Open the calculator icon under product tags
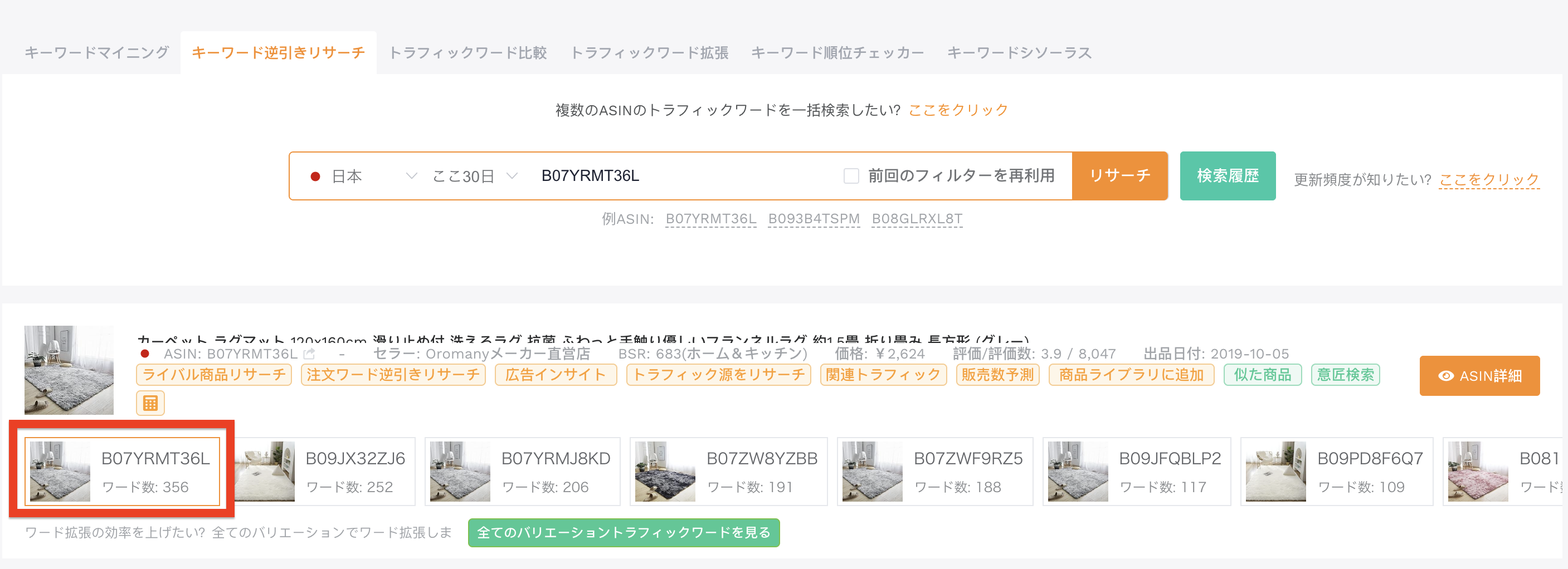The width and height of the screenshot is (1568, 569). coord(150,403)
